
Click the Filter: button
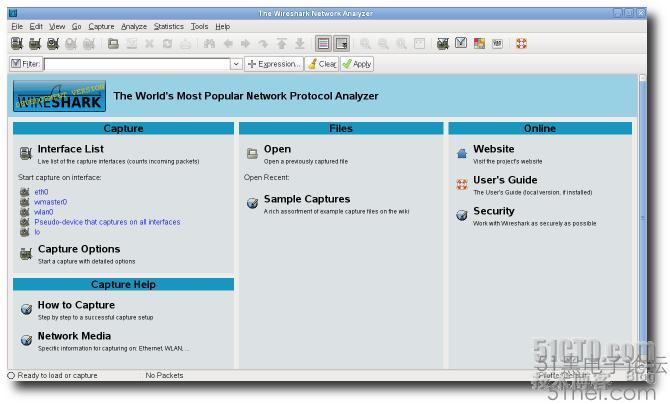point(26,64)
